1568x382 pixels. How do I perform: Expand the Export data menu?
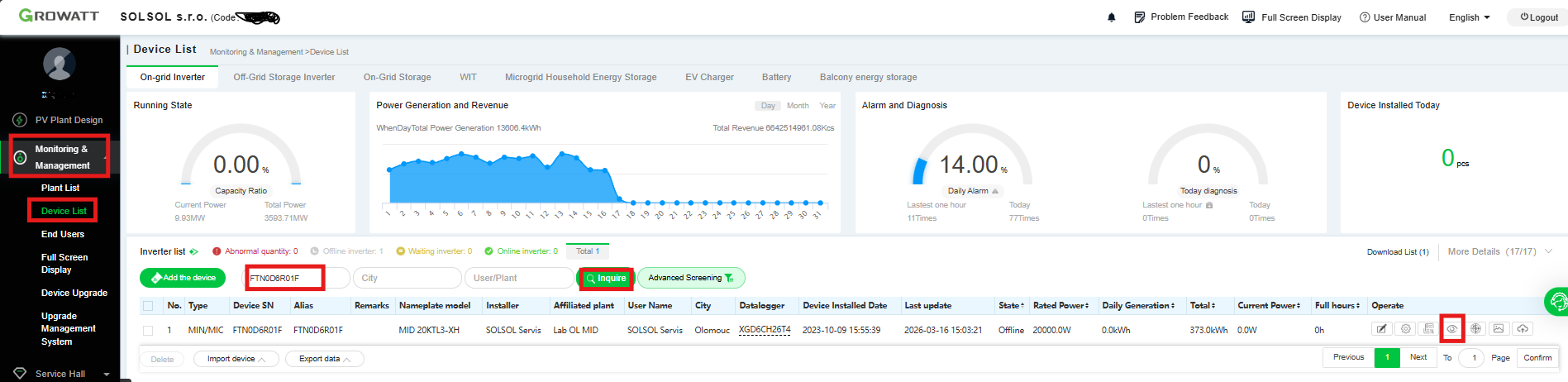[x=324, y=359]
